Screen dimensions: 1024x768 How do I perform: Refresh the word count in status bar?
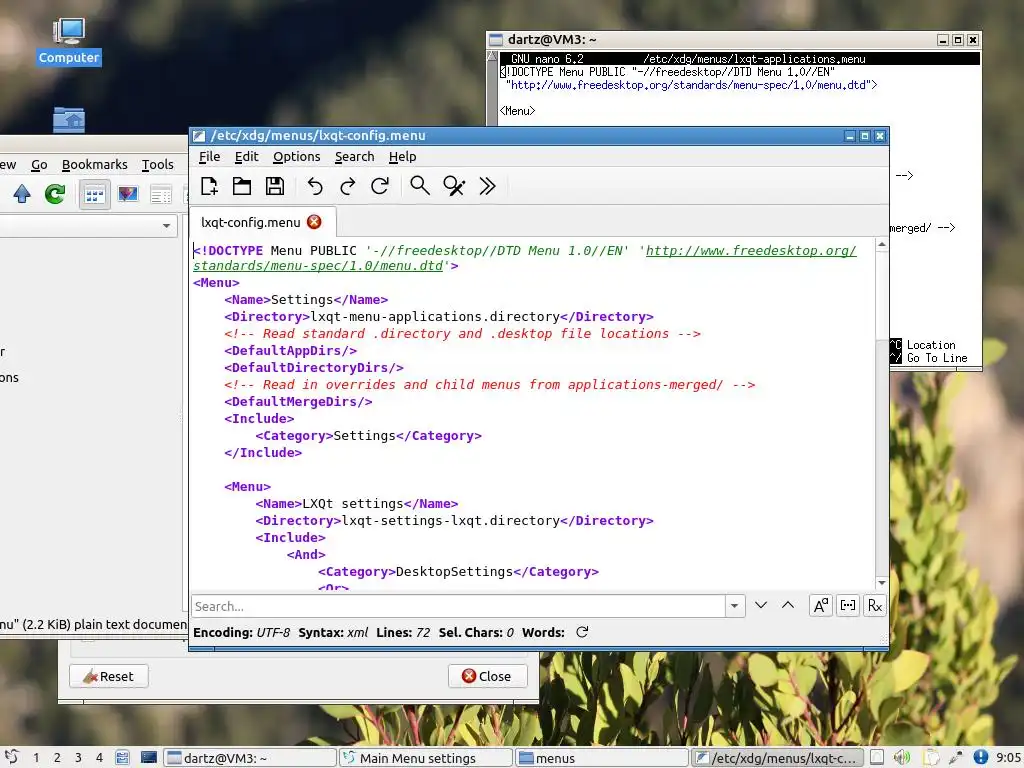(582, 632)
